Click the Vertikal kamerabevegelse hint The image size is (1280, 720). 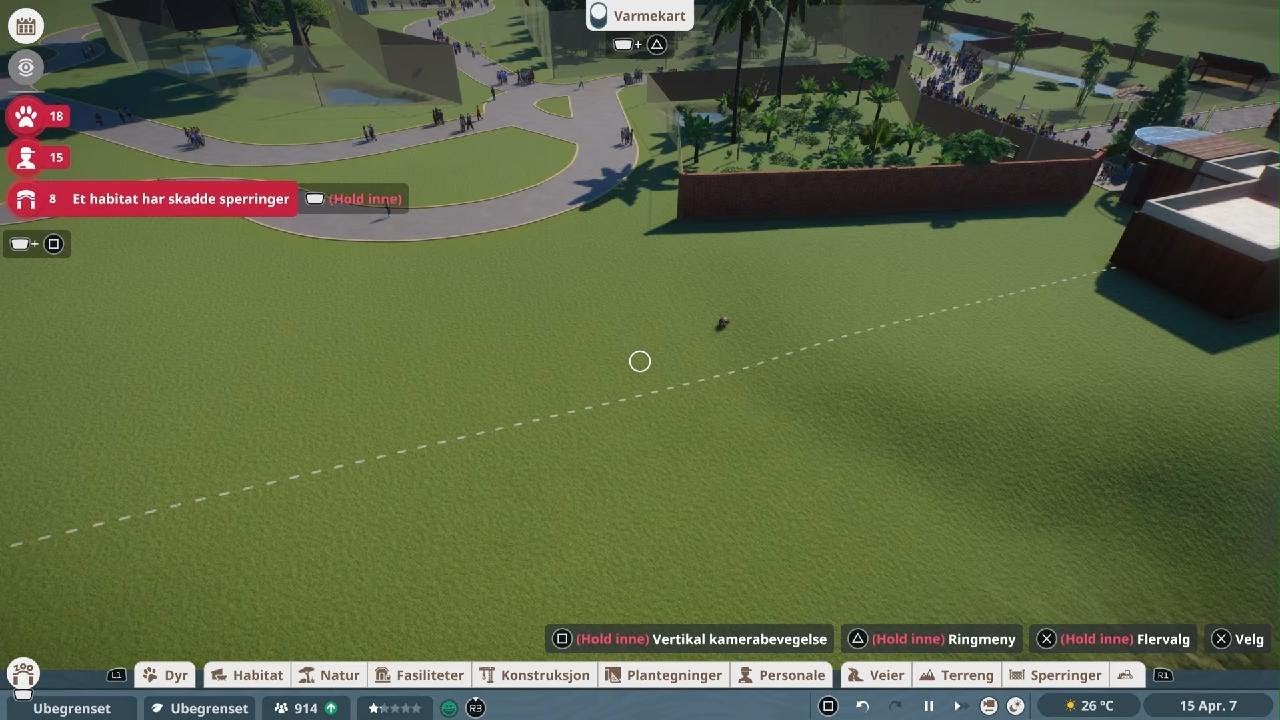pyautogui.click(x=691, y=639)
